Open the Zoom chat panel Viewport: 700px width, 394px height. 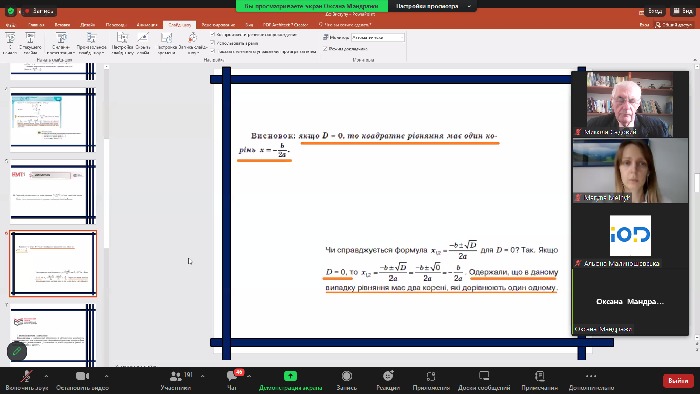click(232, 380)
